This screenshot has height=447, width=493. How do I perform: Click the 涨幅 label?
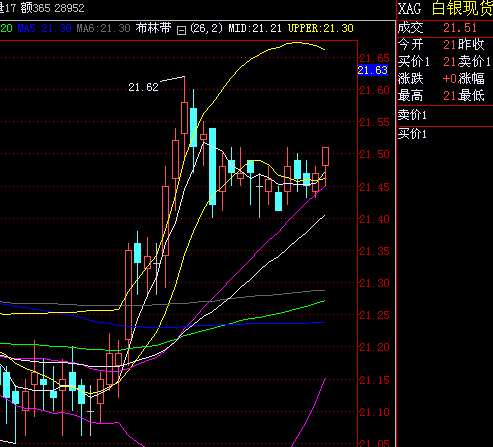point(471,79)
